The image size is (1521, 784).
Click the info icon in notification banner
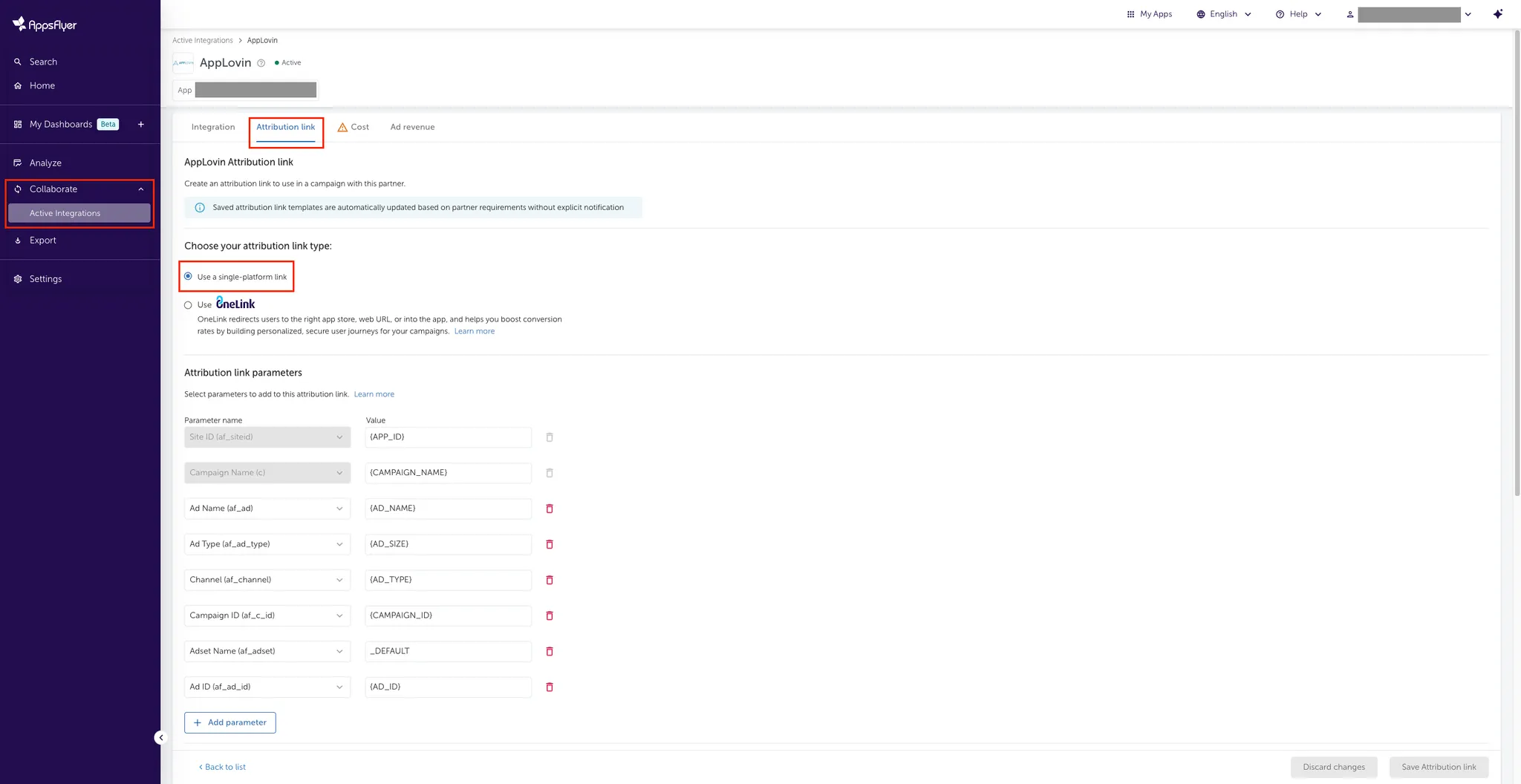pos(200,208)
